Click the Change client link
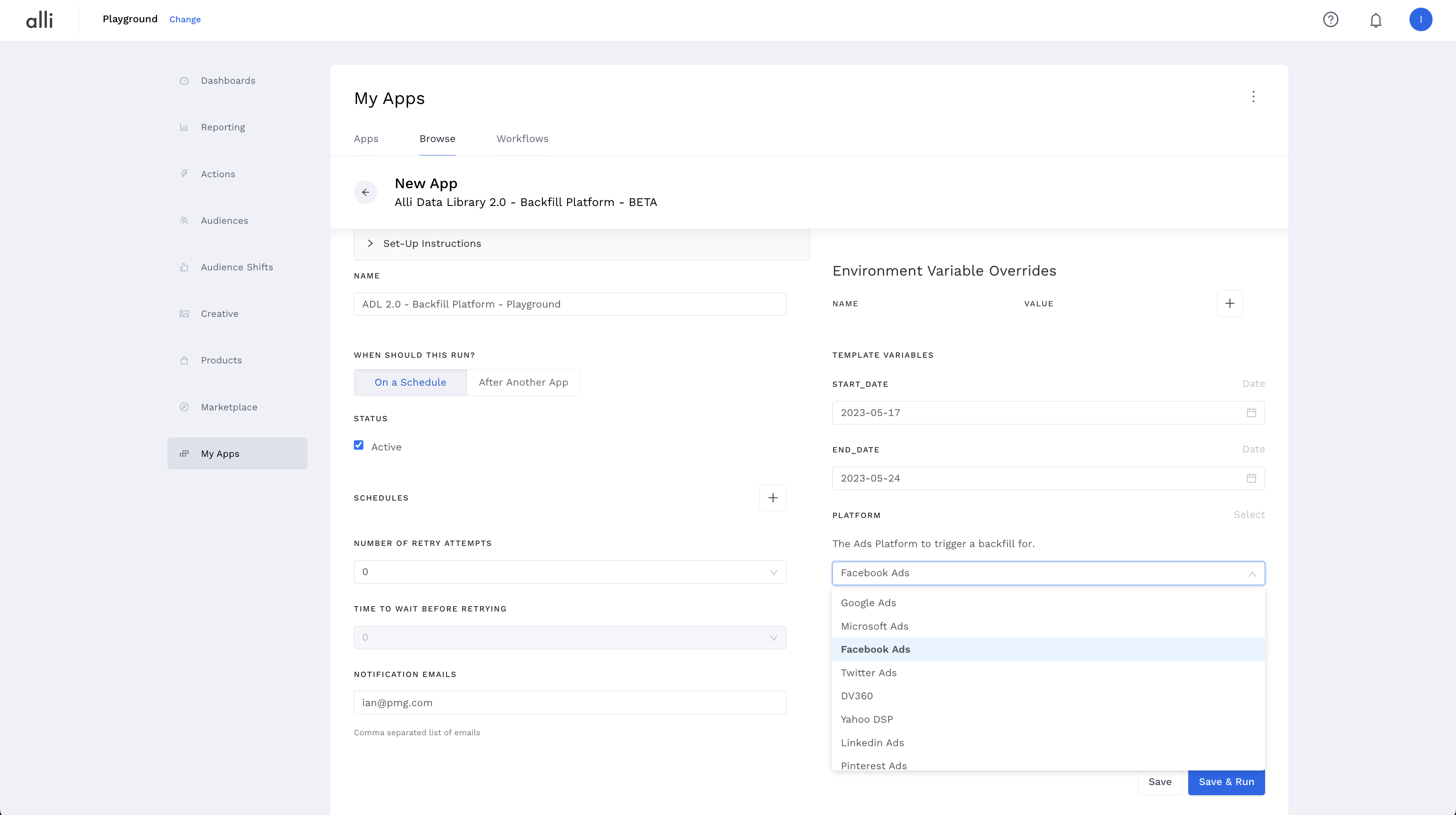Viewport: 1456px width, 815px height. (x=185, y=19)
